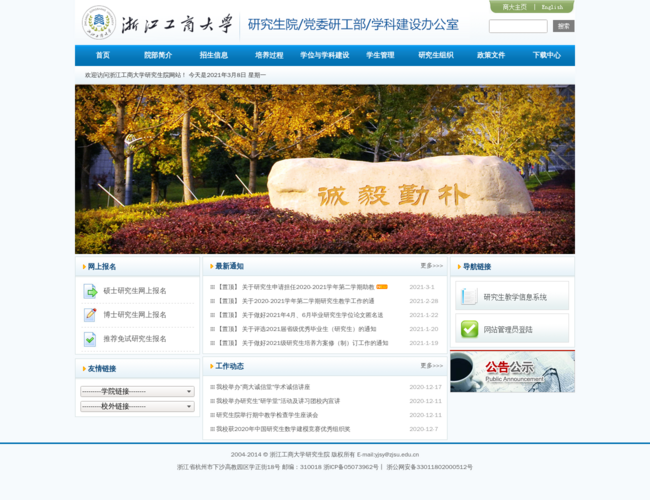Click the 网上报名 section header
The height and width of the screenshot is (500, 650).
pos(102,267)
